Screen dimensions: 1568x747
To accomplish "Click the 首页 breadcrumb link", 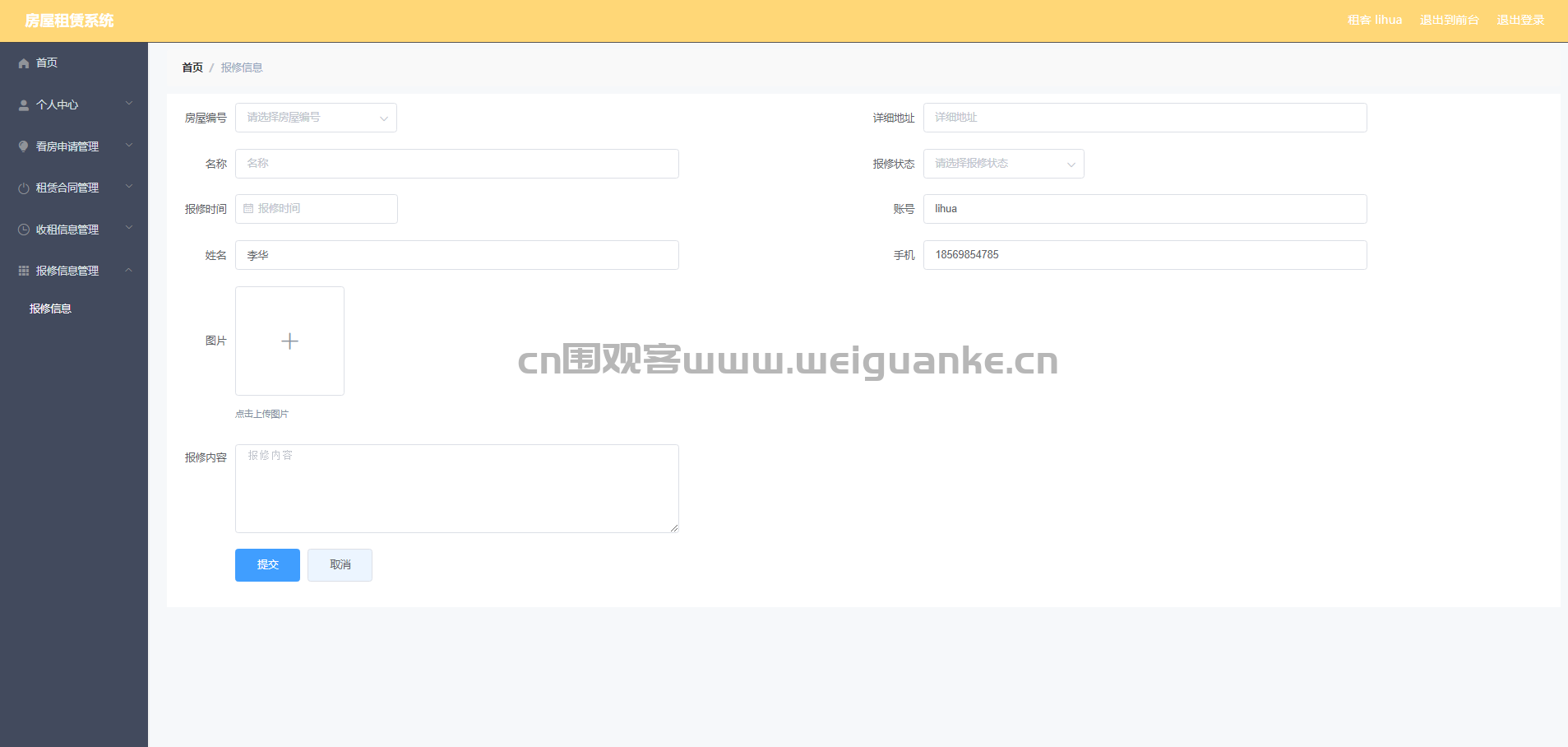I will (x=192, y=67).
